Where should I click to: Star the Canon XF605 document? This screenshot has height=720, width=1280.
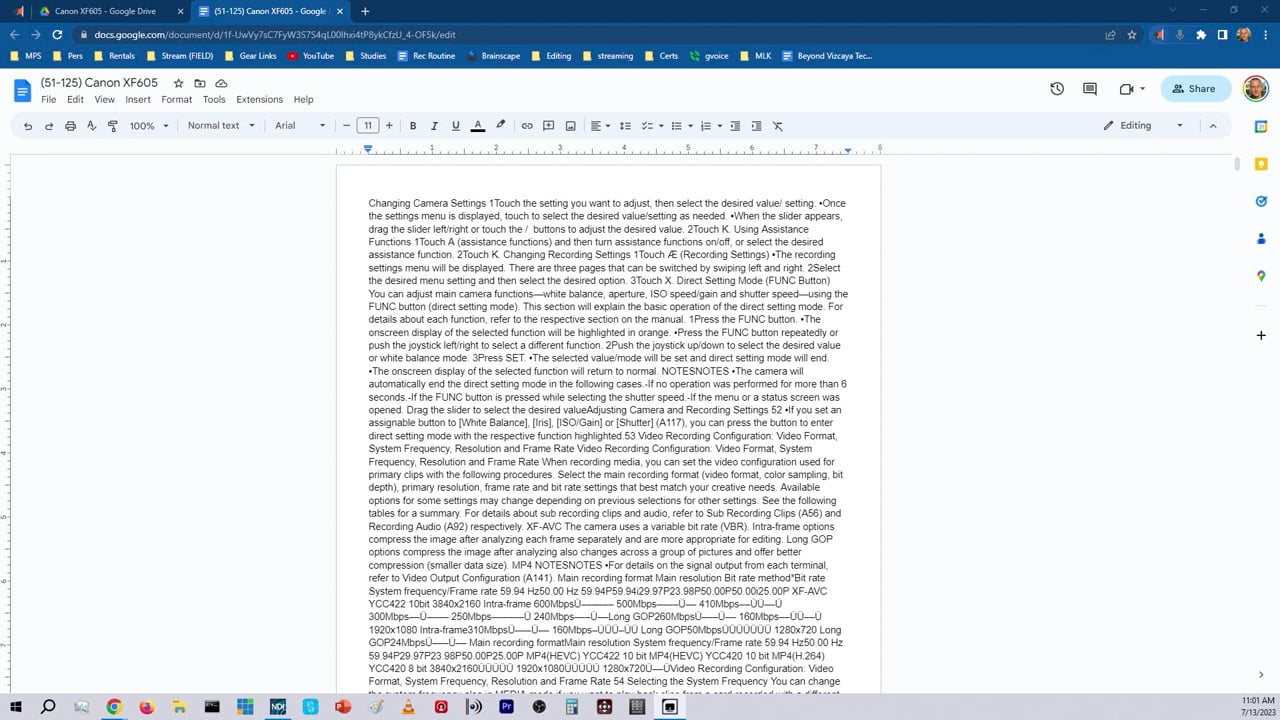point(178,83)
